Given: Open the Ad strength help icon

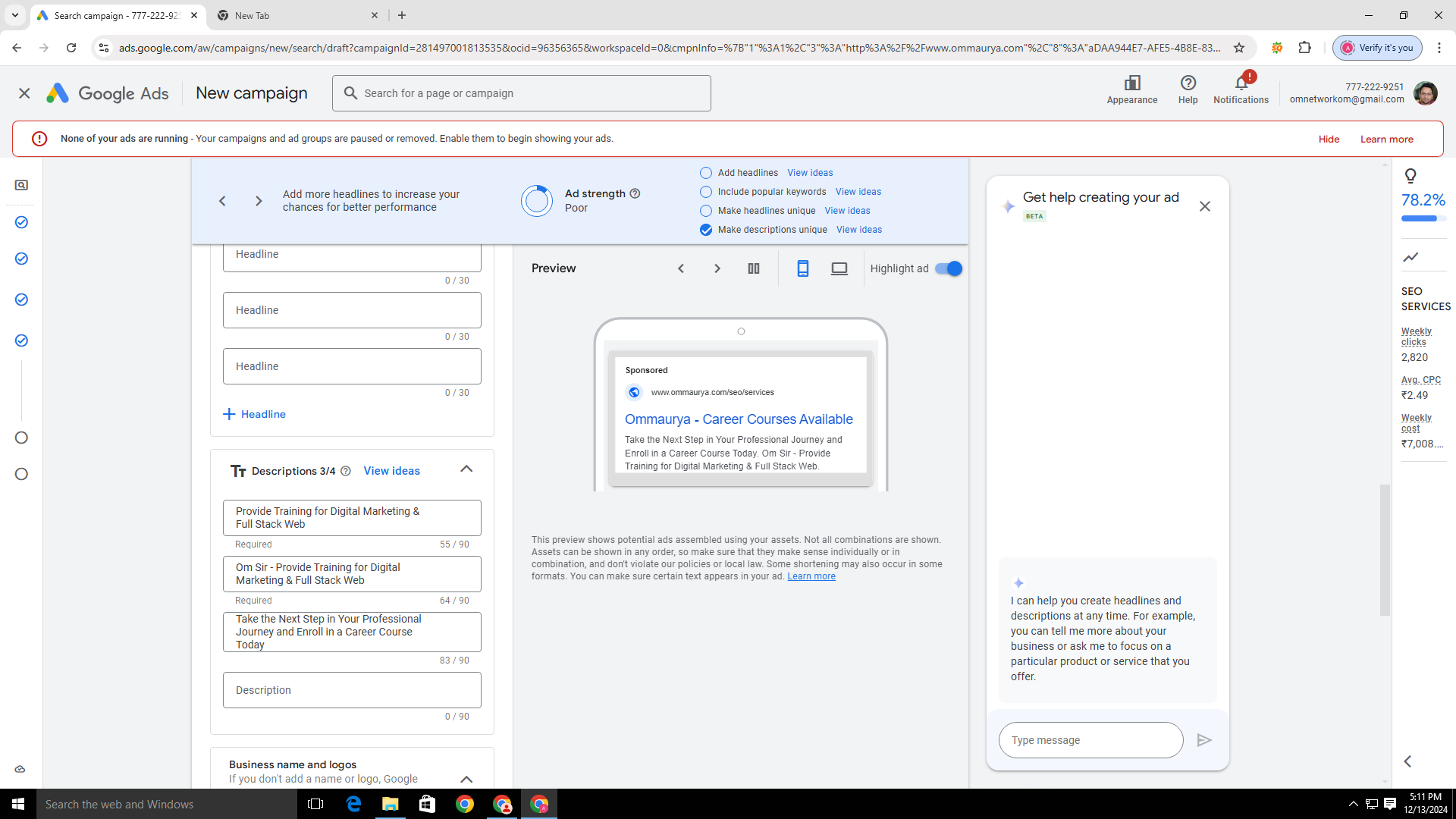Looking at the screenshot, I should [x=635, y=193].
